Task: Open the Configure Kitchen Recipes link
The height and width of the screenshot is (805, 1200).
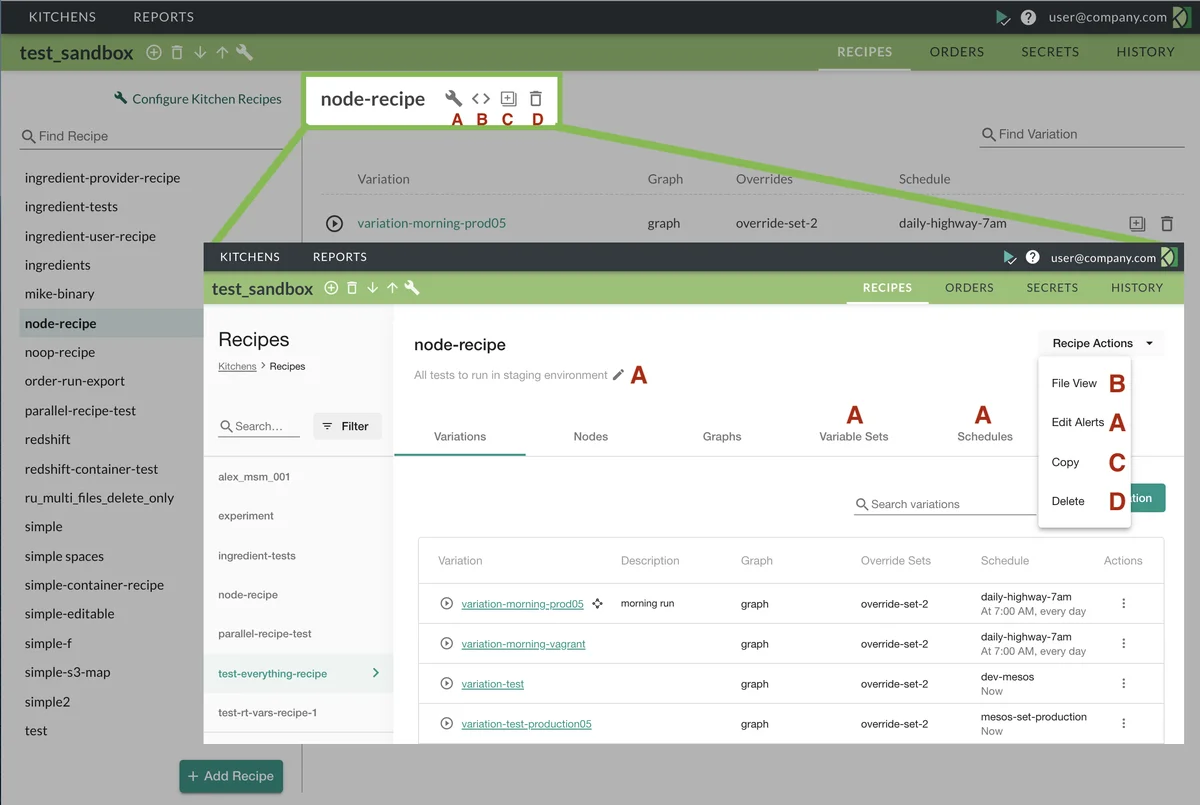Action: 198,99
